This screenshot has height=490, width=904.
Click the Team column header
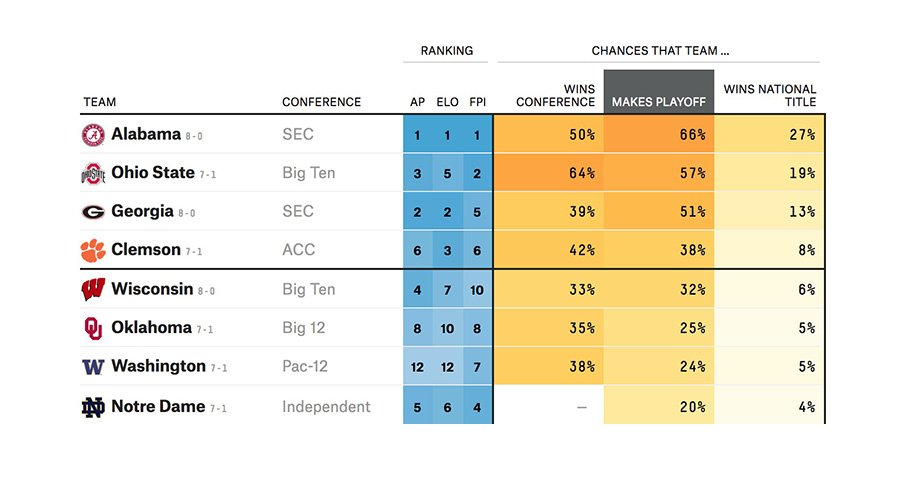tap(100, 102)
